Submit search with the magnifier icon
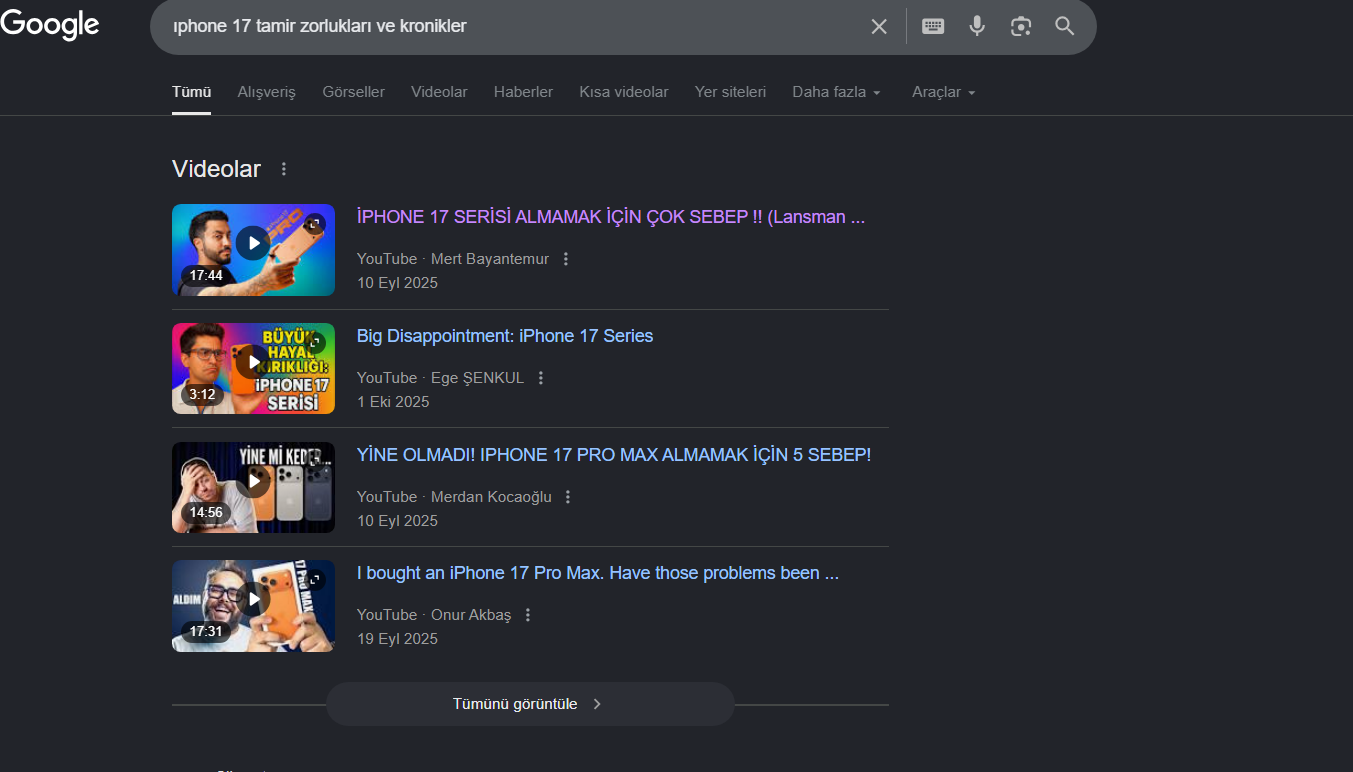1353x772 pixels. pos(1065,26)
